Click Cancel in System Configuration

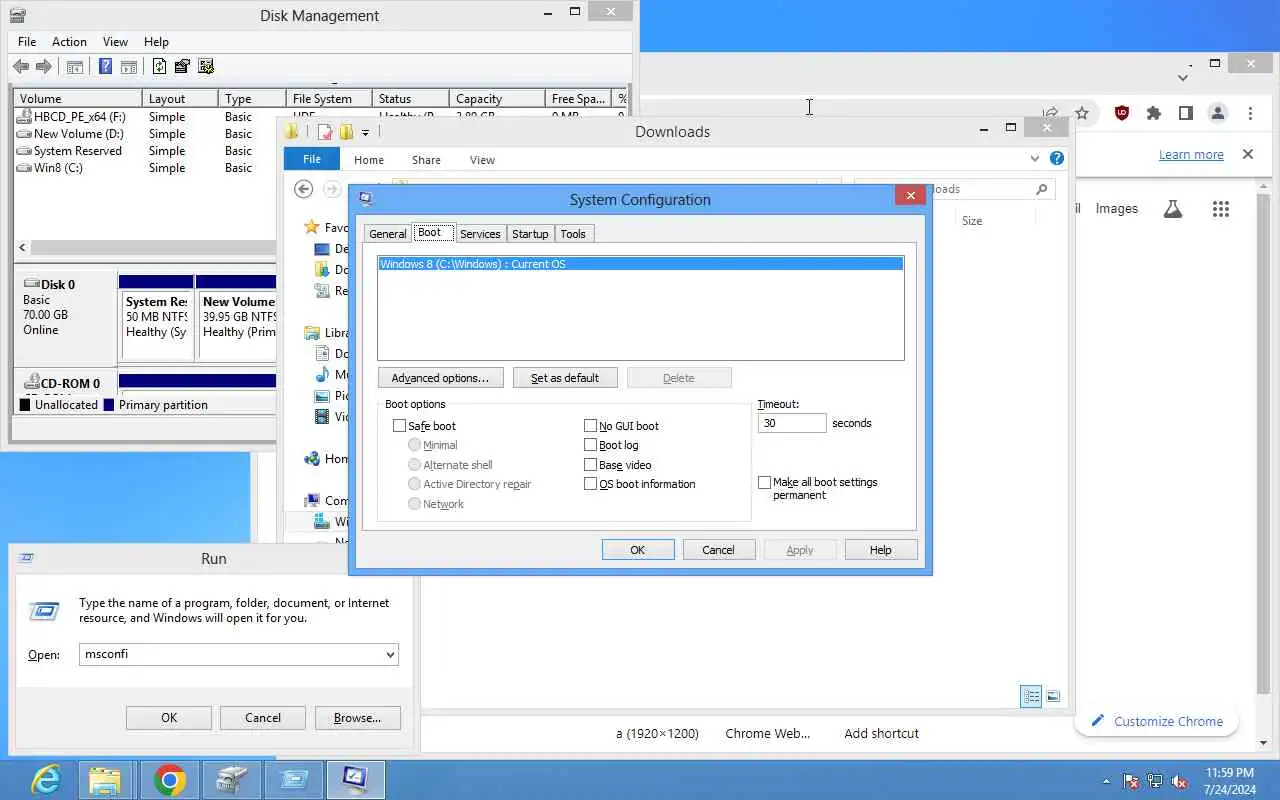point(718,550)
